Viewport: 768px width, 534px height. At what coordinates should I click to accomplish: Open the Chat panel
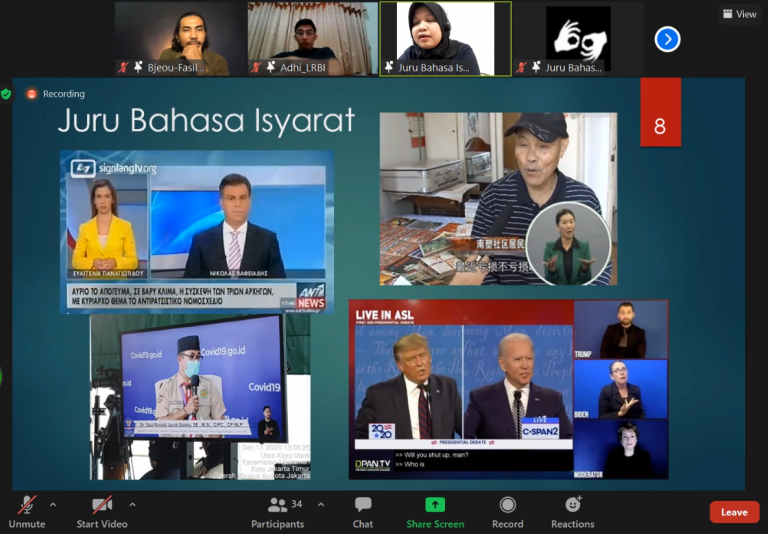[363, 512]
